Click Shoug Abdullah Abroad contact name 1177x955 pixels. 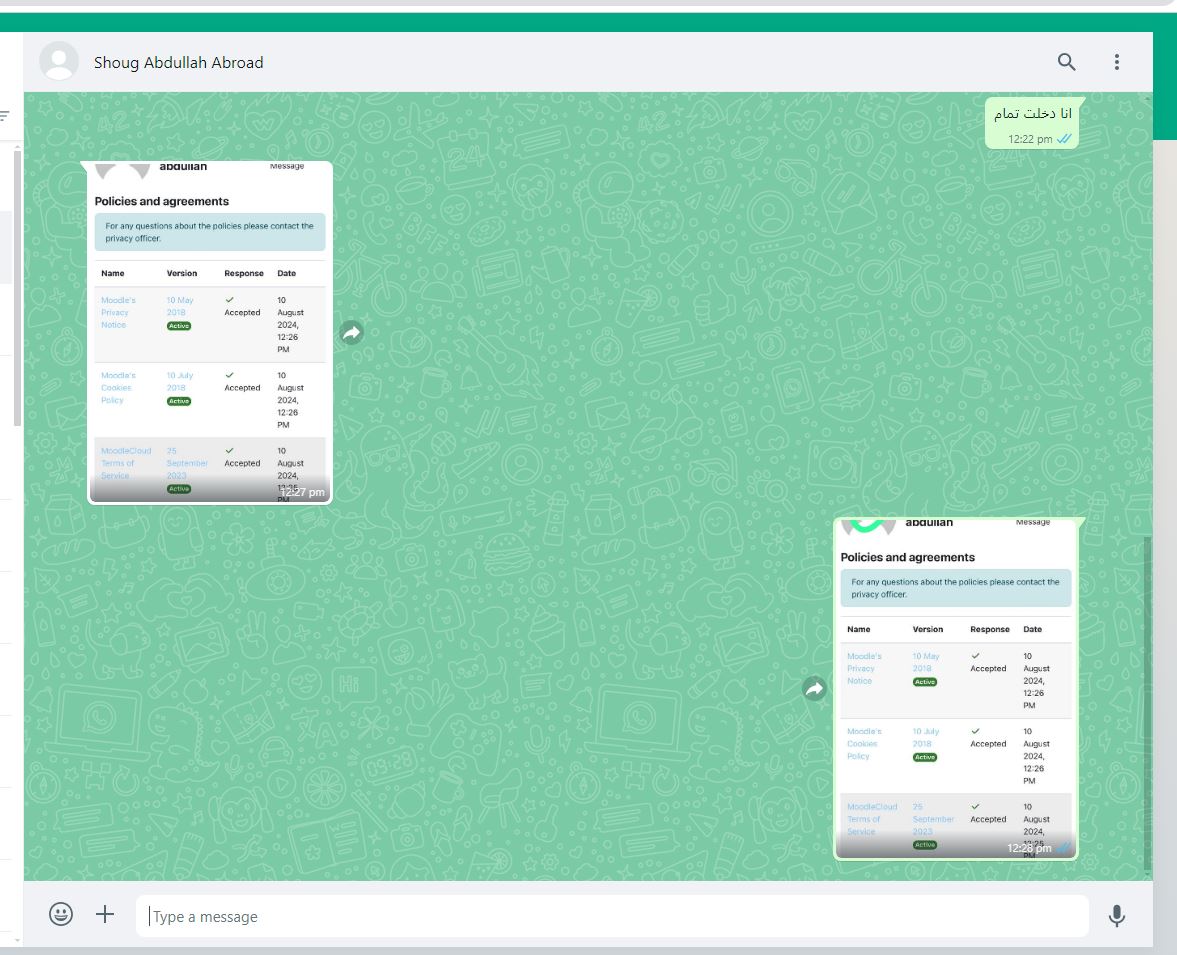179,62
